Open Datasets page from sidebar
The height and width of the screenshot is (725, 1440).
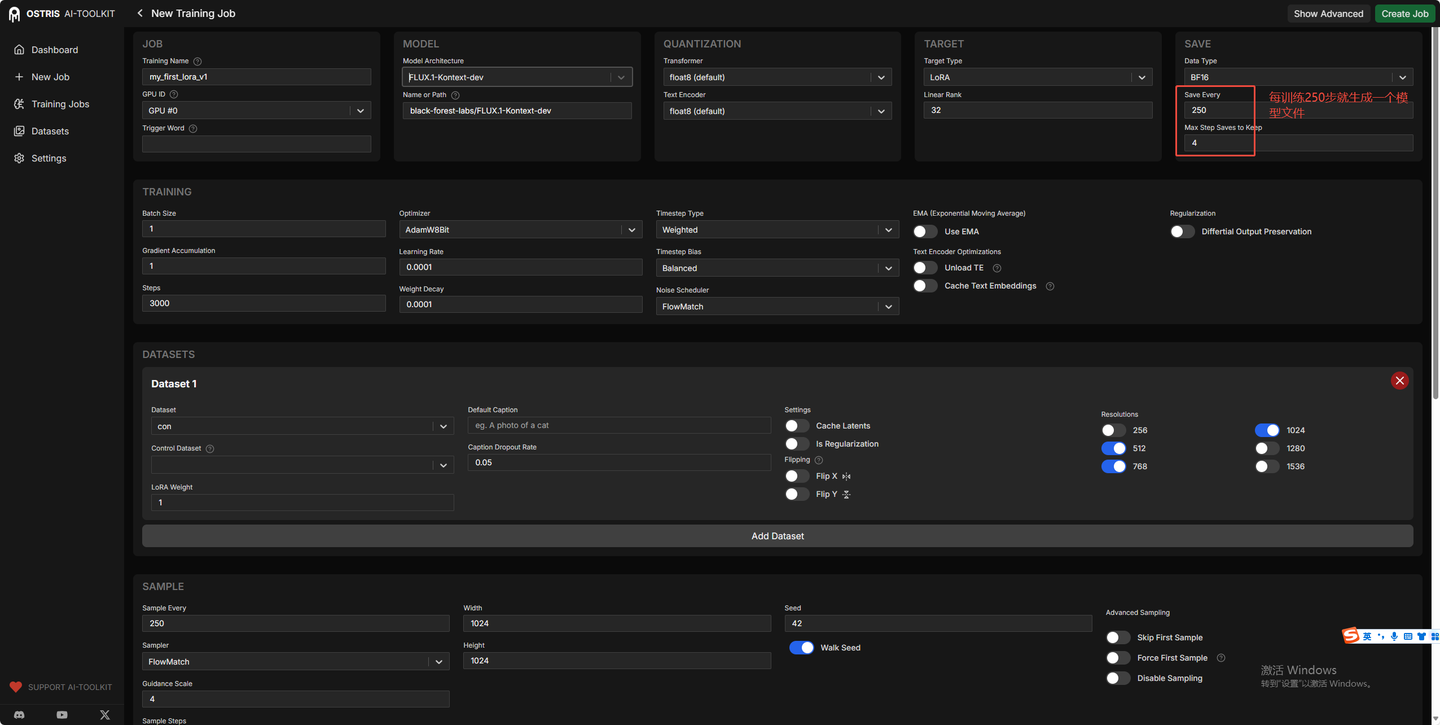(x=50, y=131)
